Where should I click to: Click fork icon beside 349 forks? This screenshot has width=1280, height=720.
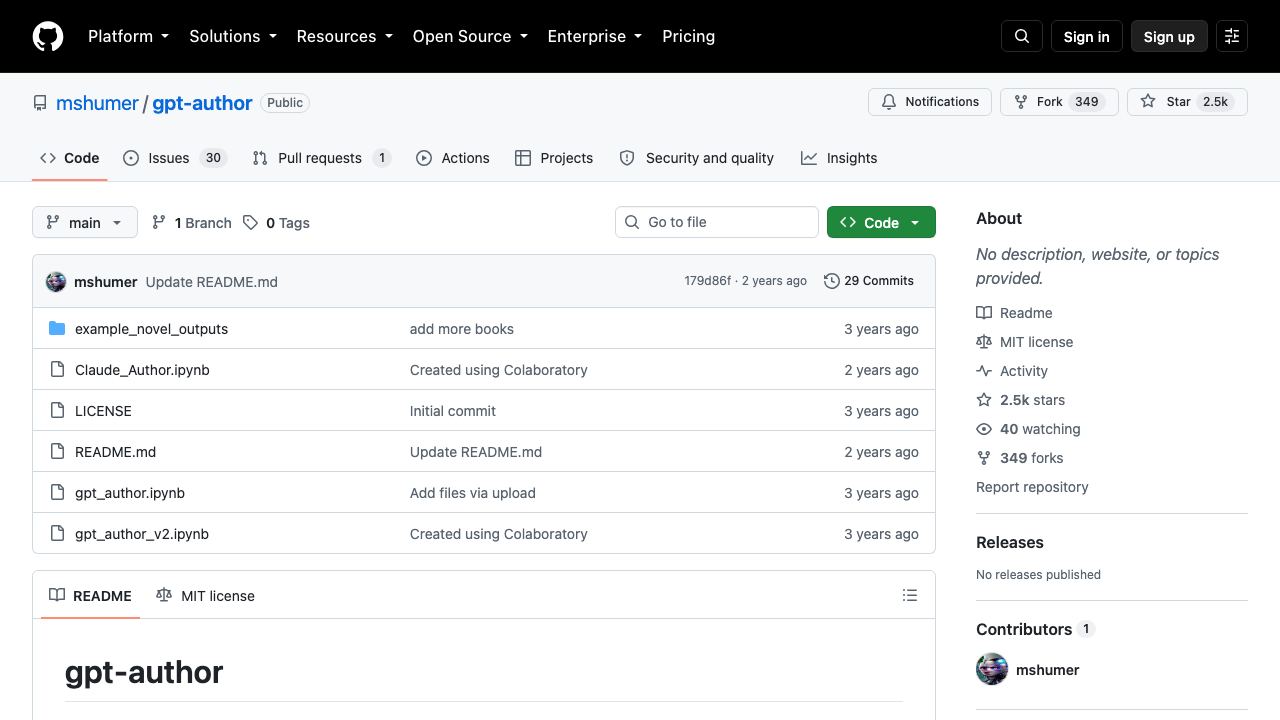point(984,458)
